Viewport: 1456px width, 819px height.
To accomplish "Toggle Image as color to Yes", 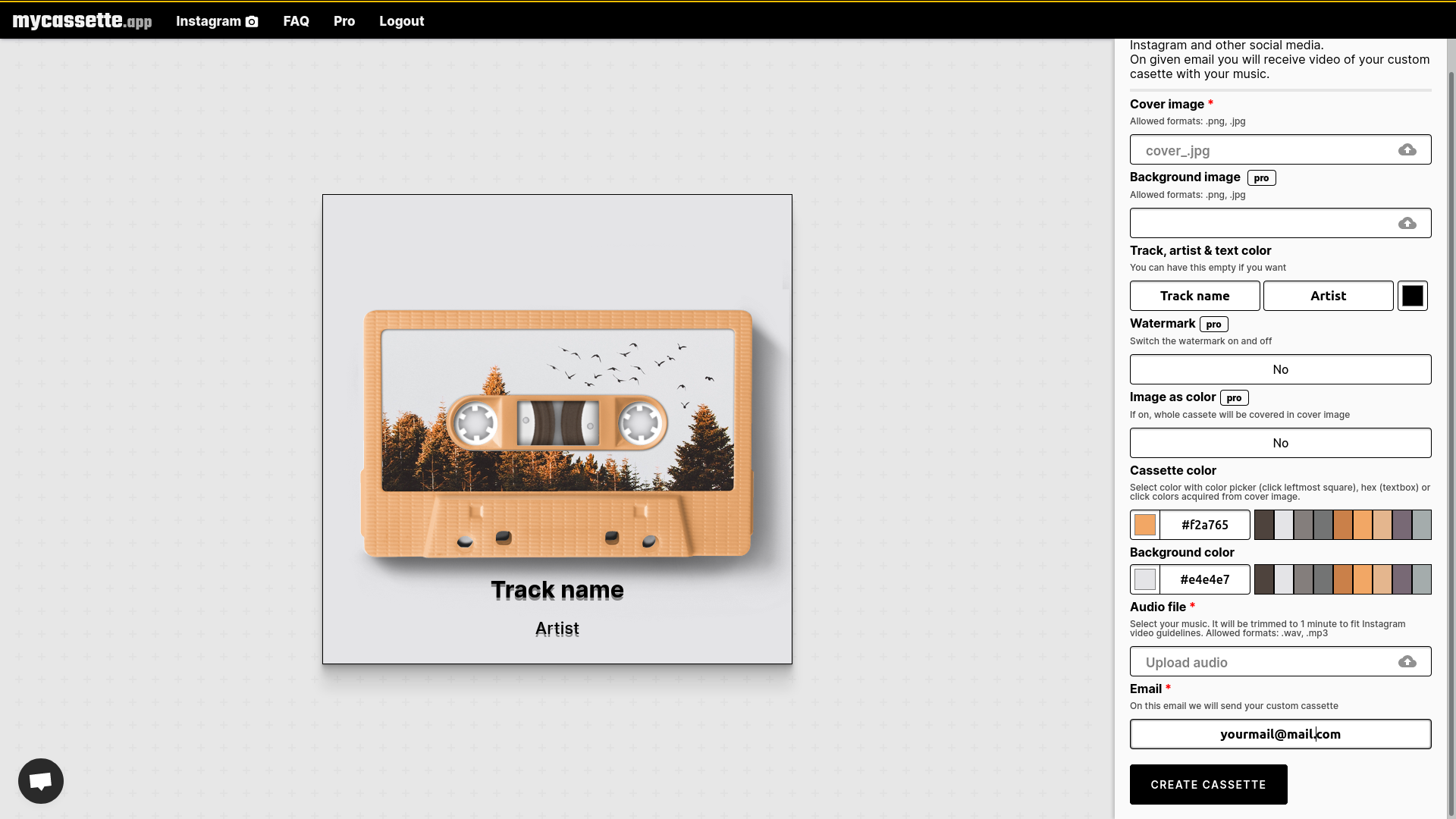I will [x=1280, y=442].
